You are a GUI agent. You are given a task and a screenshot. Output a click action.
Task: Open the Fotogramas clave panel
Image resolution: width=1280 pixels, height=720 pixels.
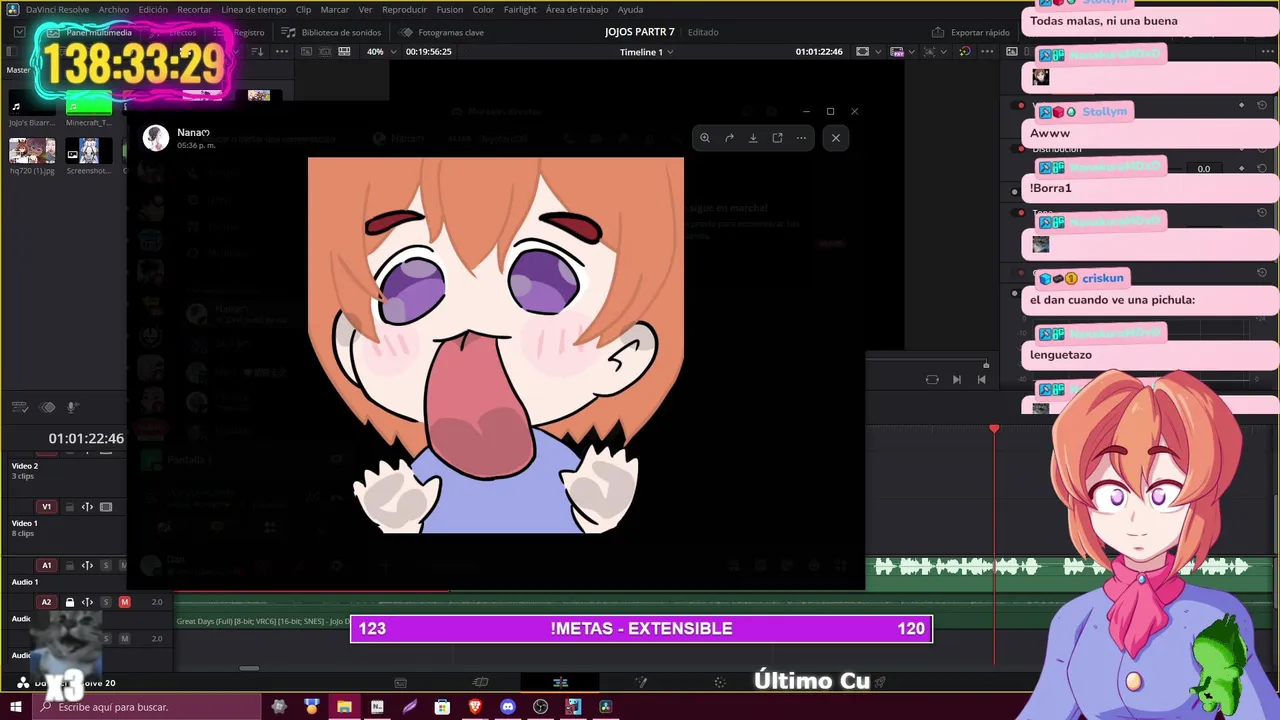442,32
